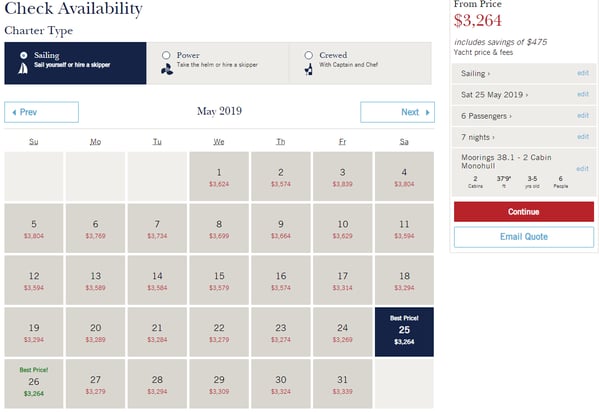Edit the Moorings 38.1 yacht selection
The image size is (600, 412).
(x=582, y=168)
